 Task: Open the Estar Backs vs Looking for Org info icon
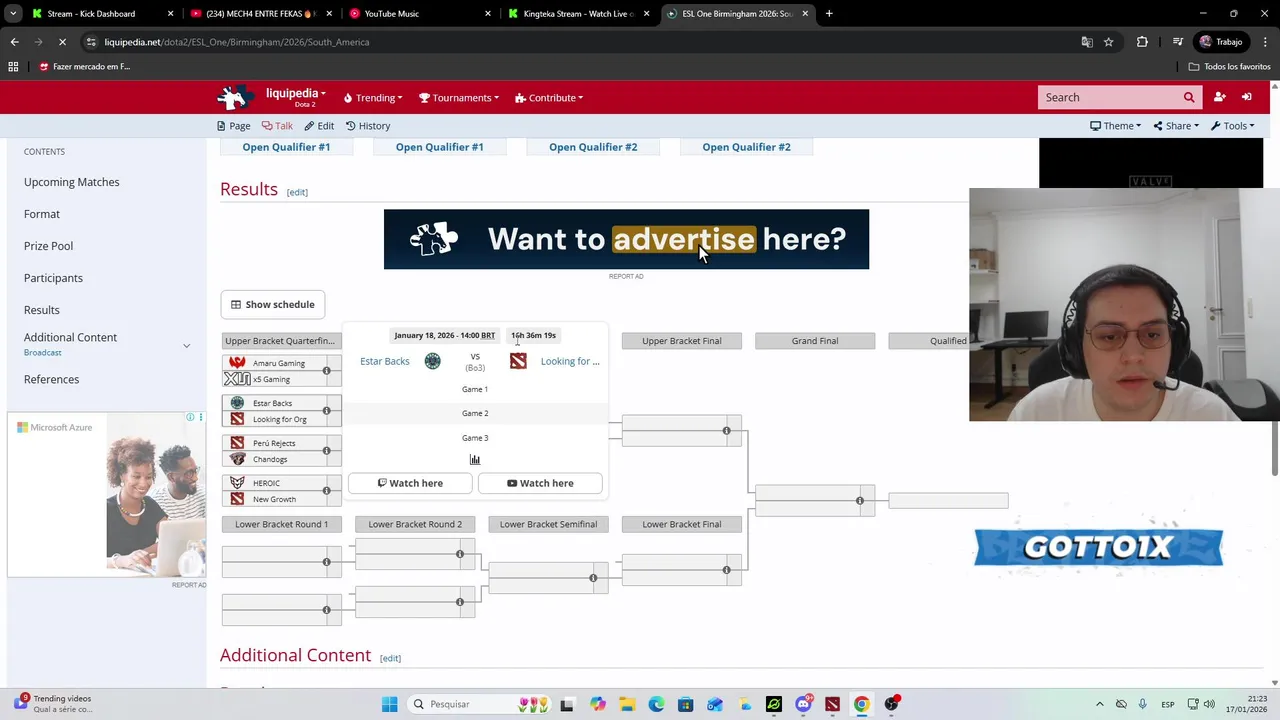pos(326,411)
